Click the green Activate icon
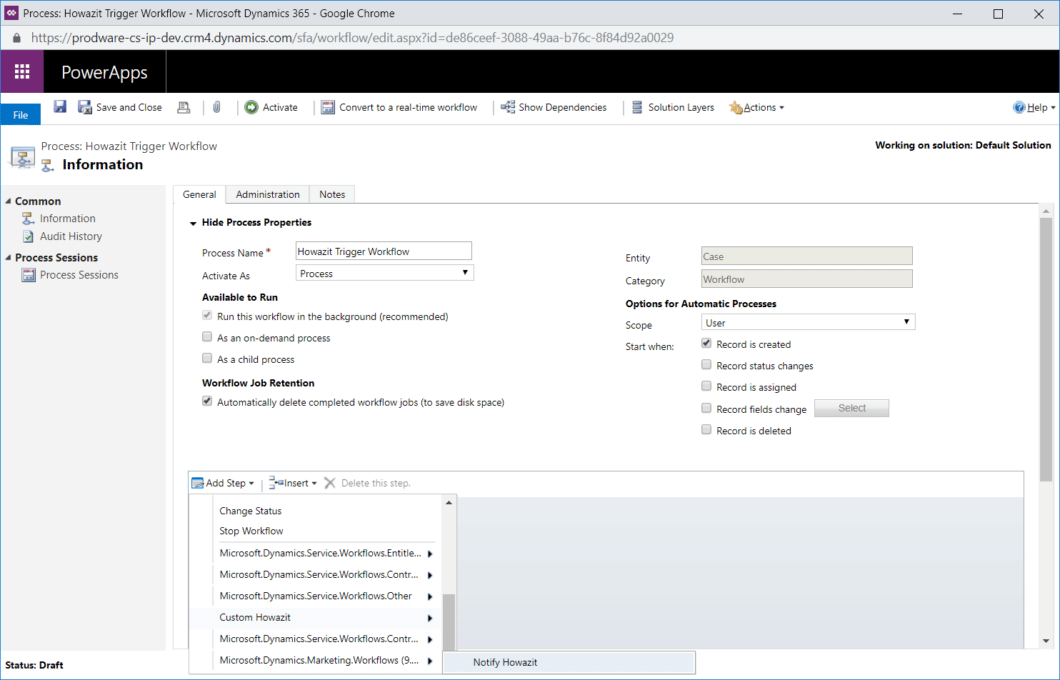This screenshot has height=680, width=1060. pyautogui.click(x=251, y=107)
